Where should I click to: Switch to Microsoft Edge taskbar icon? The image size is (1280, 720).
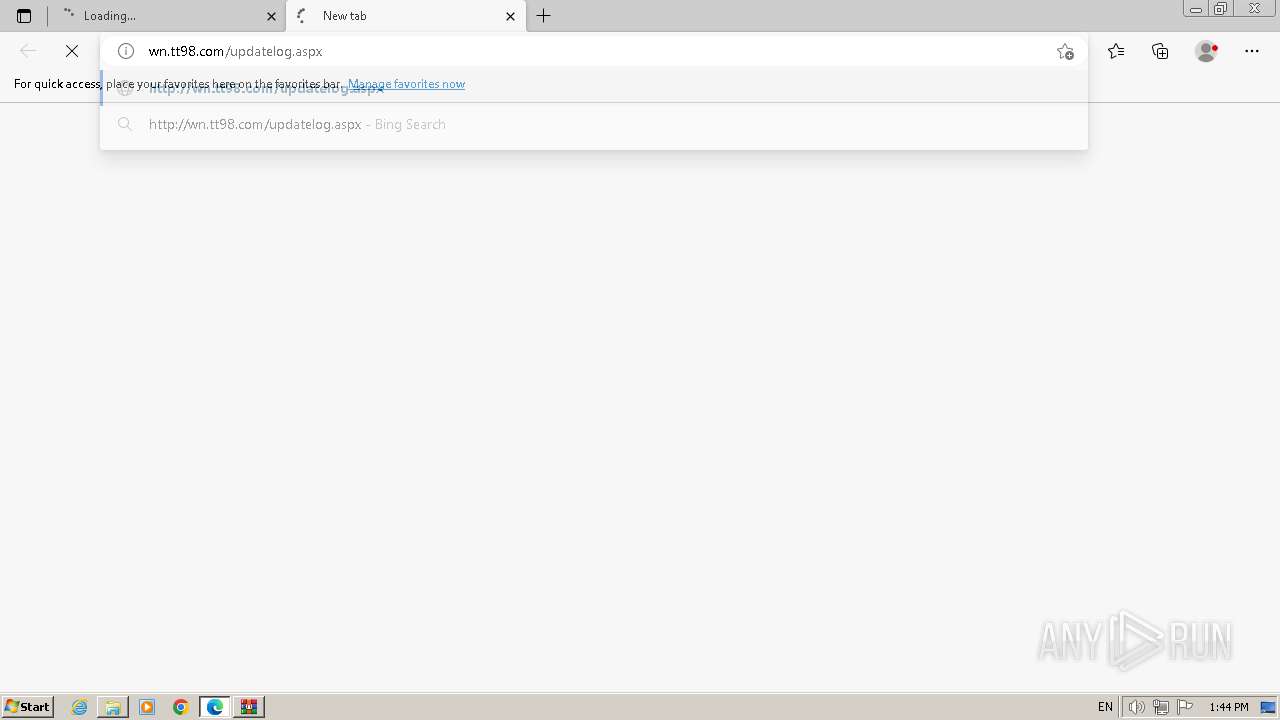point(215,707)
